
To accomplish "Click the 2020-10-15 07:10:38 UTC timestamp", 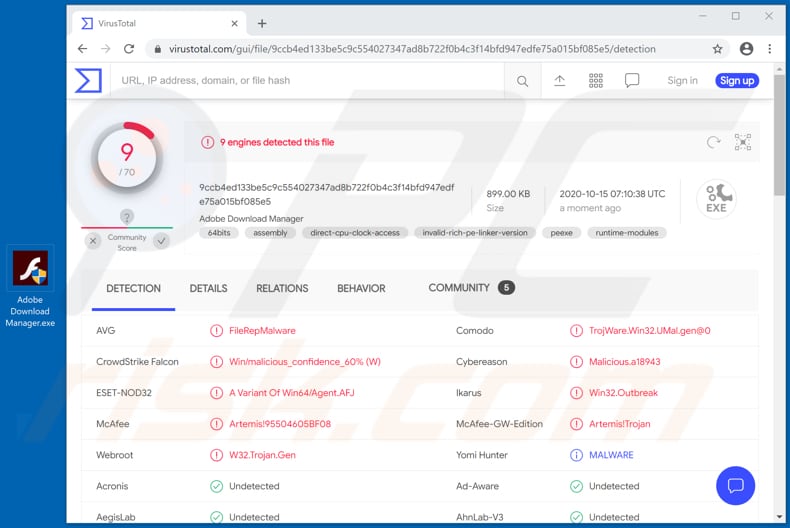I will pyautogui.click(x=612, y=194).
